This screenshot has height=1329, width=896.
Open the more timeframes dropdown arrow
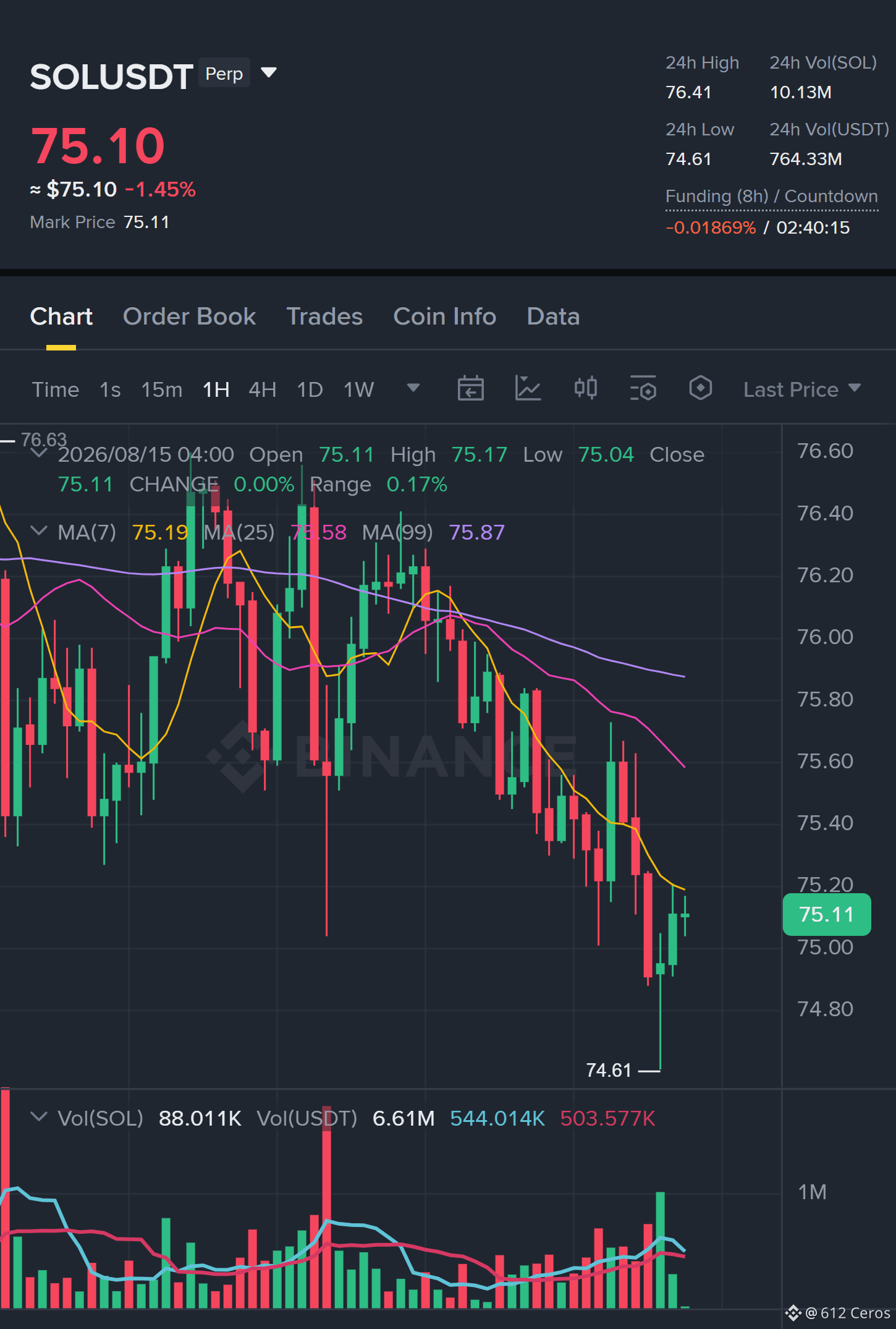click(413, 388)
